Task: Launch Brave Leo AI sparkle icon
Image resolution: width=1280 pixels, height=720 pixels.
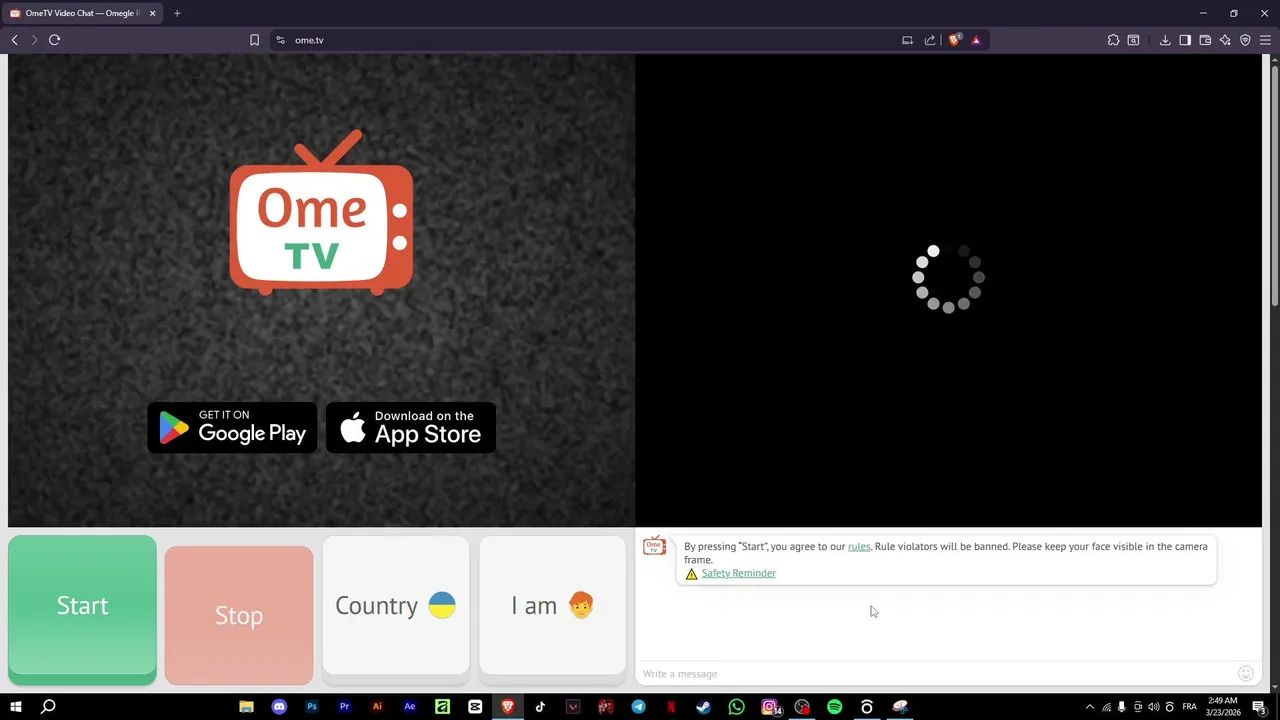Action: pos(1225,40)
